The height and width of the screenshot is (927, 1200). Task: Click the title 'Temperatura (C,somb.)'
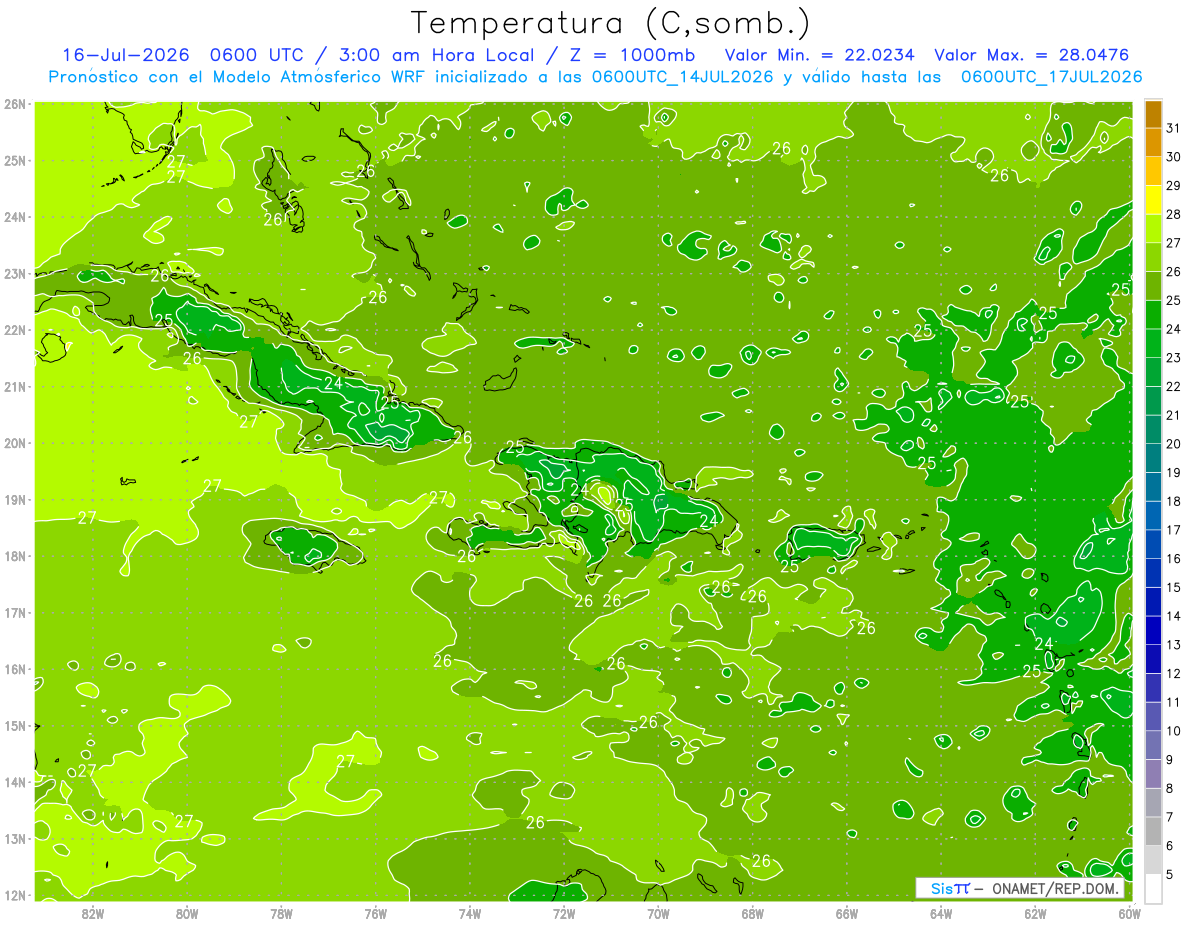(610, 23)
